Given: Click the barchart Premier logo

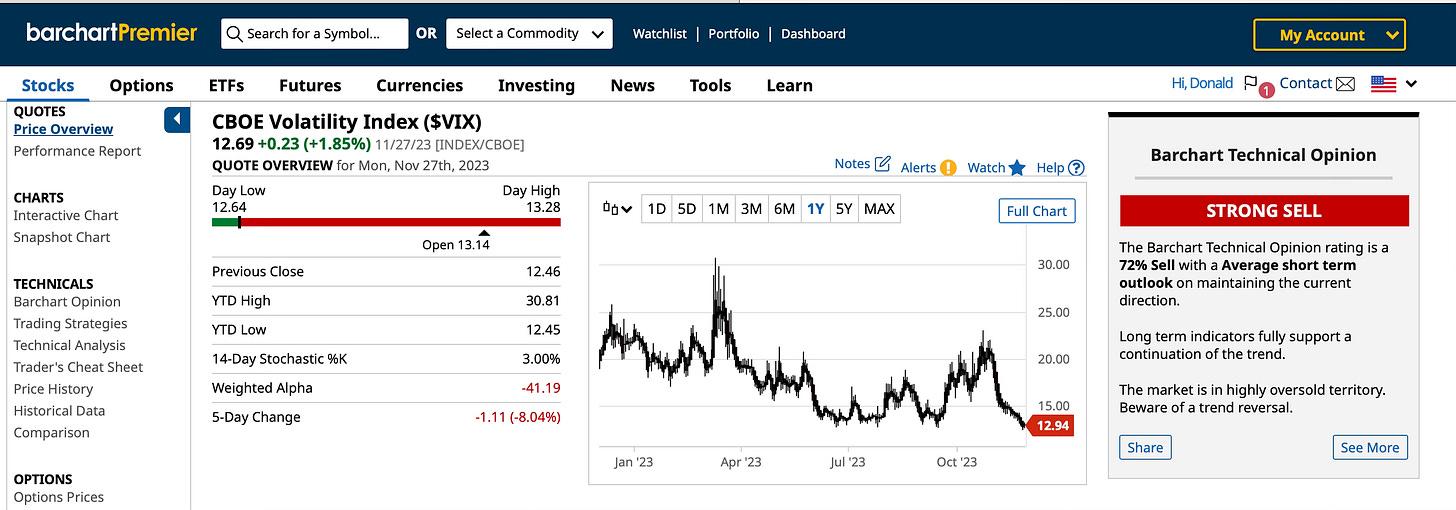Looking at the screenshot, I should (112, 33).
